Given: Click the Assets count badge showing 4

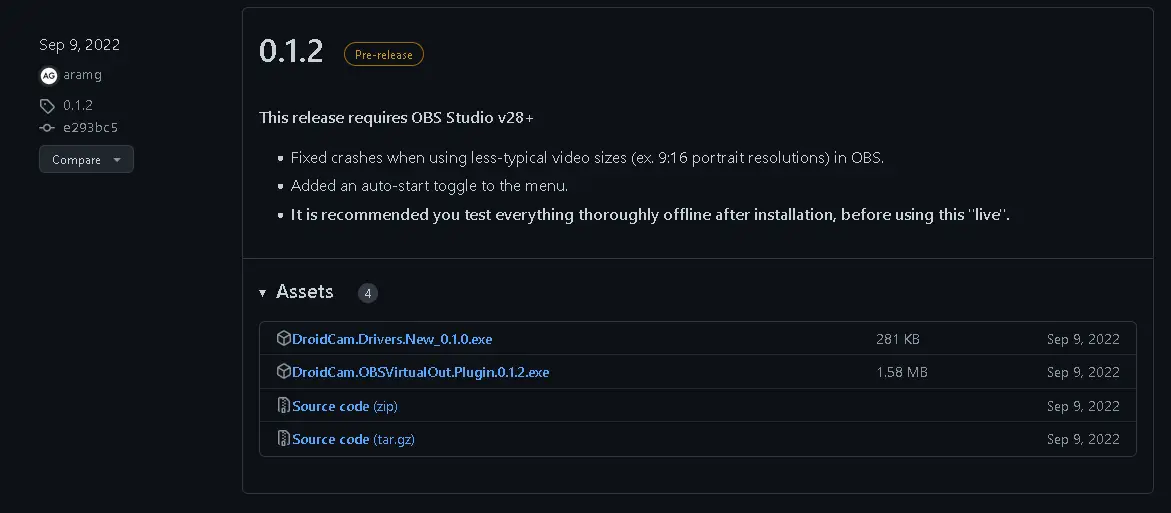Looking at the screenshot, I should (x=368, y=293).
